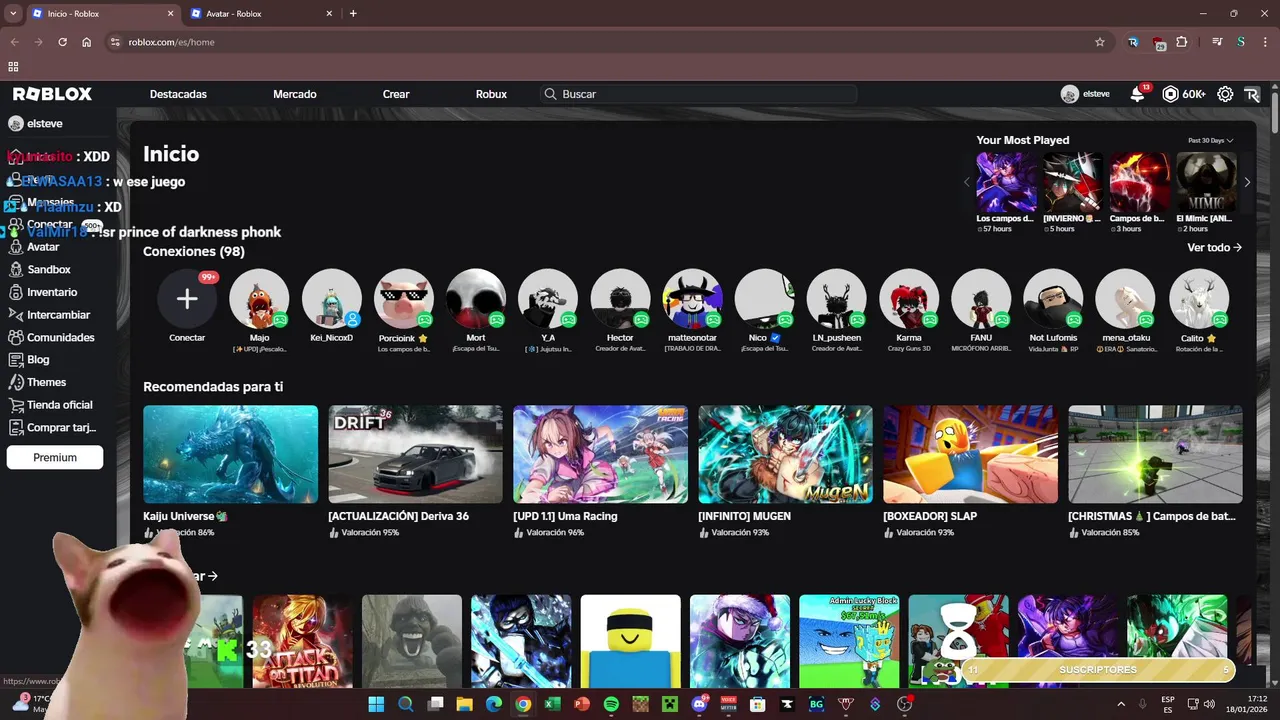Image resolution: width=1280 pixels, height=720 pixels.
Task: Open PowerPoint from the taskbar
Action: [582, 704]
